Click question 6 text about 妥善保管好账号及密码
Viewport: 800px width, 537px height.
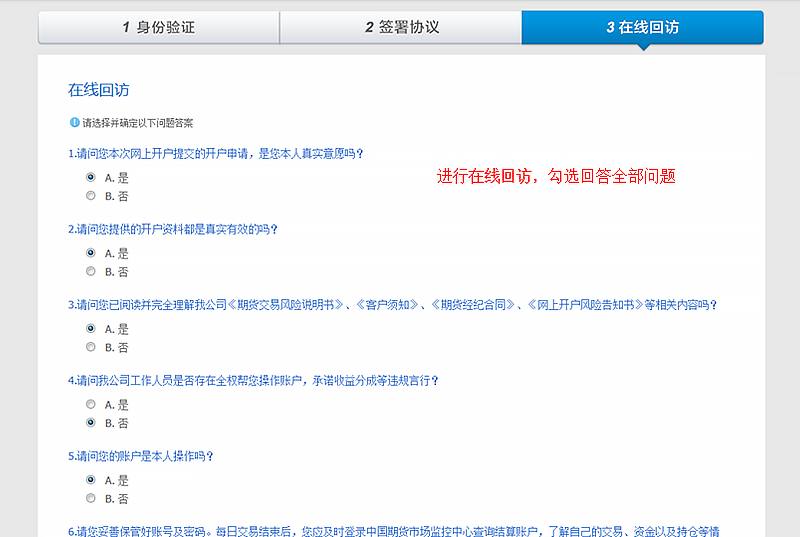pyautogui.click(x=393, y=531)
